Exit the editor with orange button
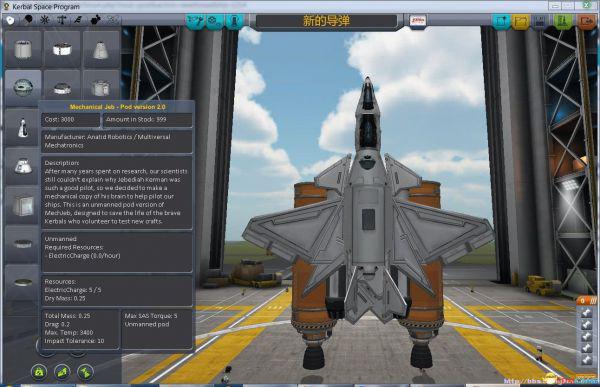This screenshot has width=600, height=387. coord(586,21)
